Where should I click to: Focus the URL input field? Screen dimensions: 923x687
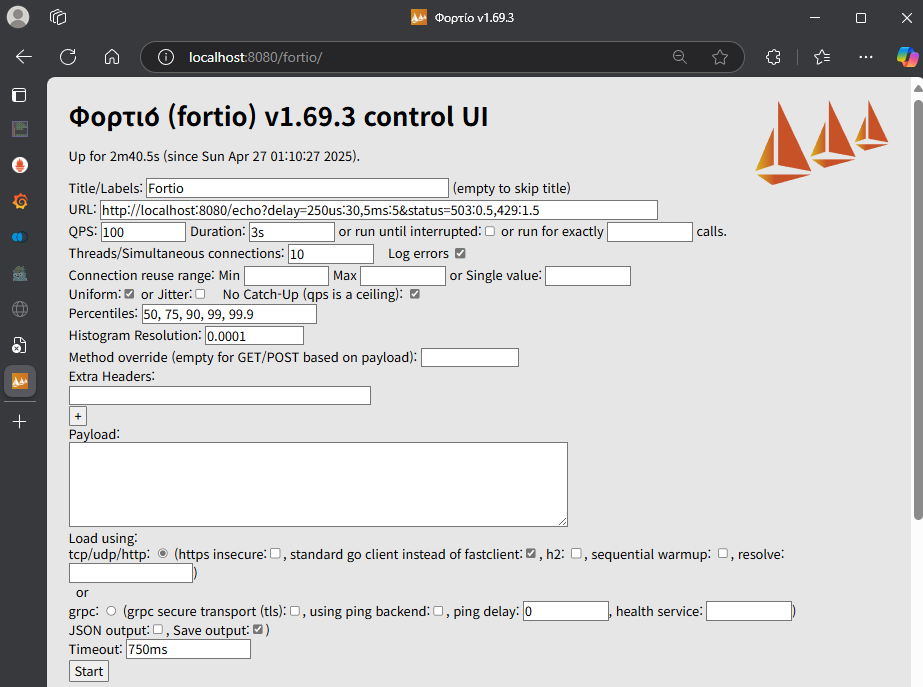pyautogui.click(x=379, y=210)
